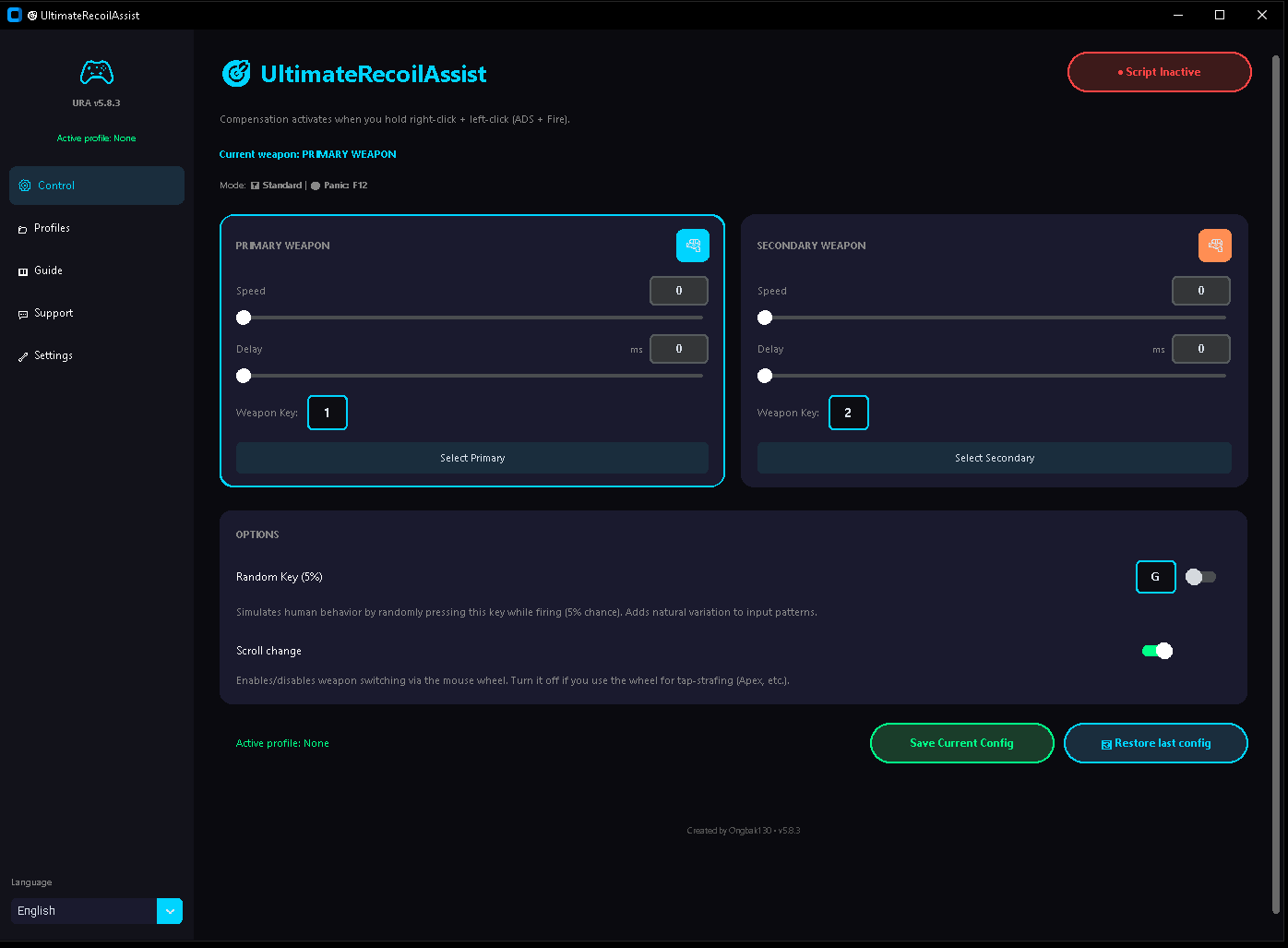The image size is (1288, 948).
Task: Click the 'Created by Ongbak130' footer text
Action: 744,831
